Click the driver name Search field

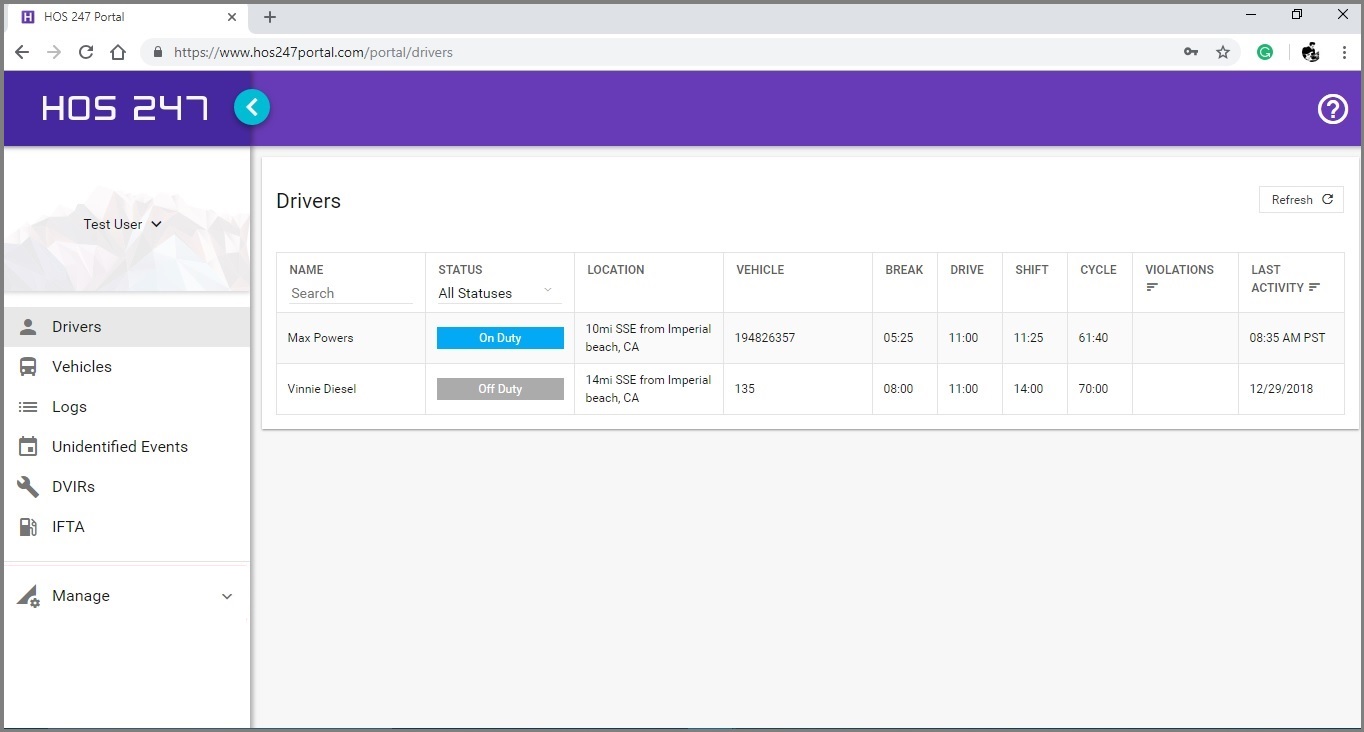click(x=350, y=293)
